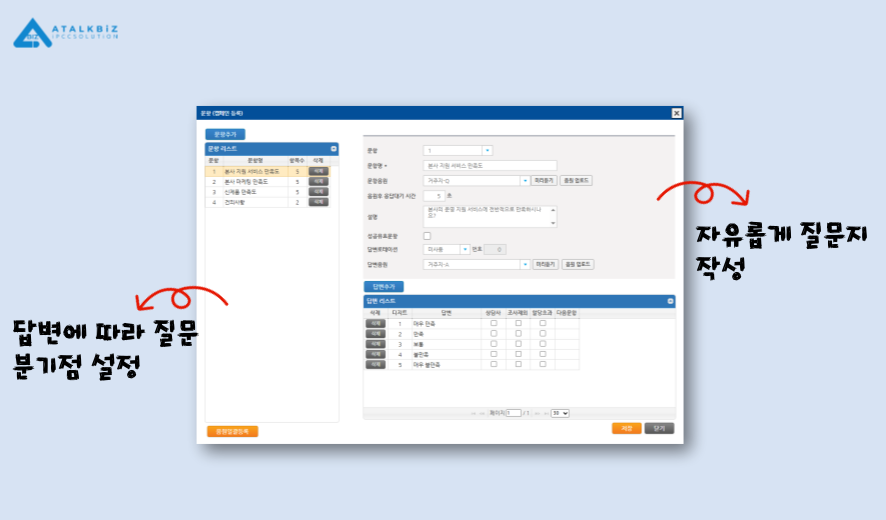Delete the 매우 만족 answer row
Screen dimensions: 886x520
tap(375, 324)
